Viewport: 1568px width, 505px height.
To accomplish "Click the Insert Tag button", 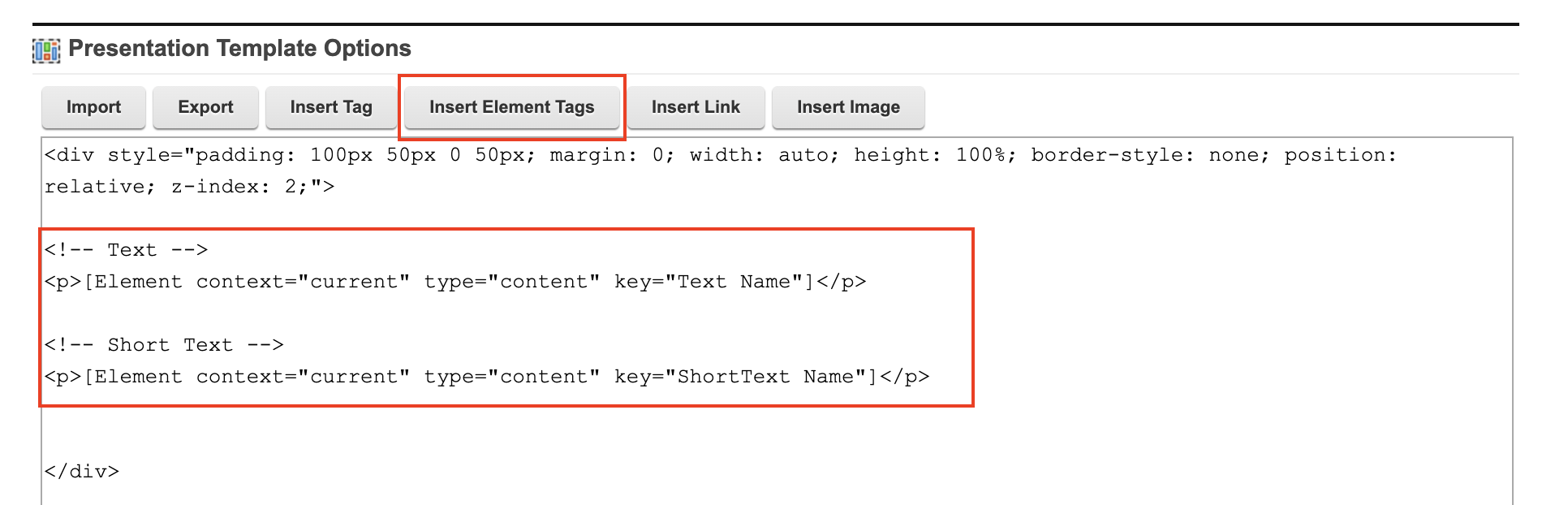I will (x=331, y=107).
